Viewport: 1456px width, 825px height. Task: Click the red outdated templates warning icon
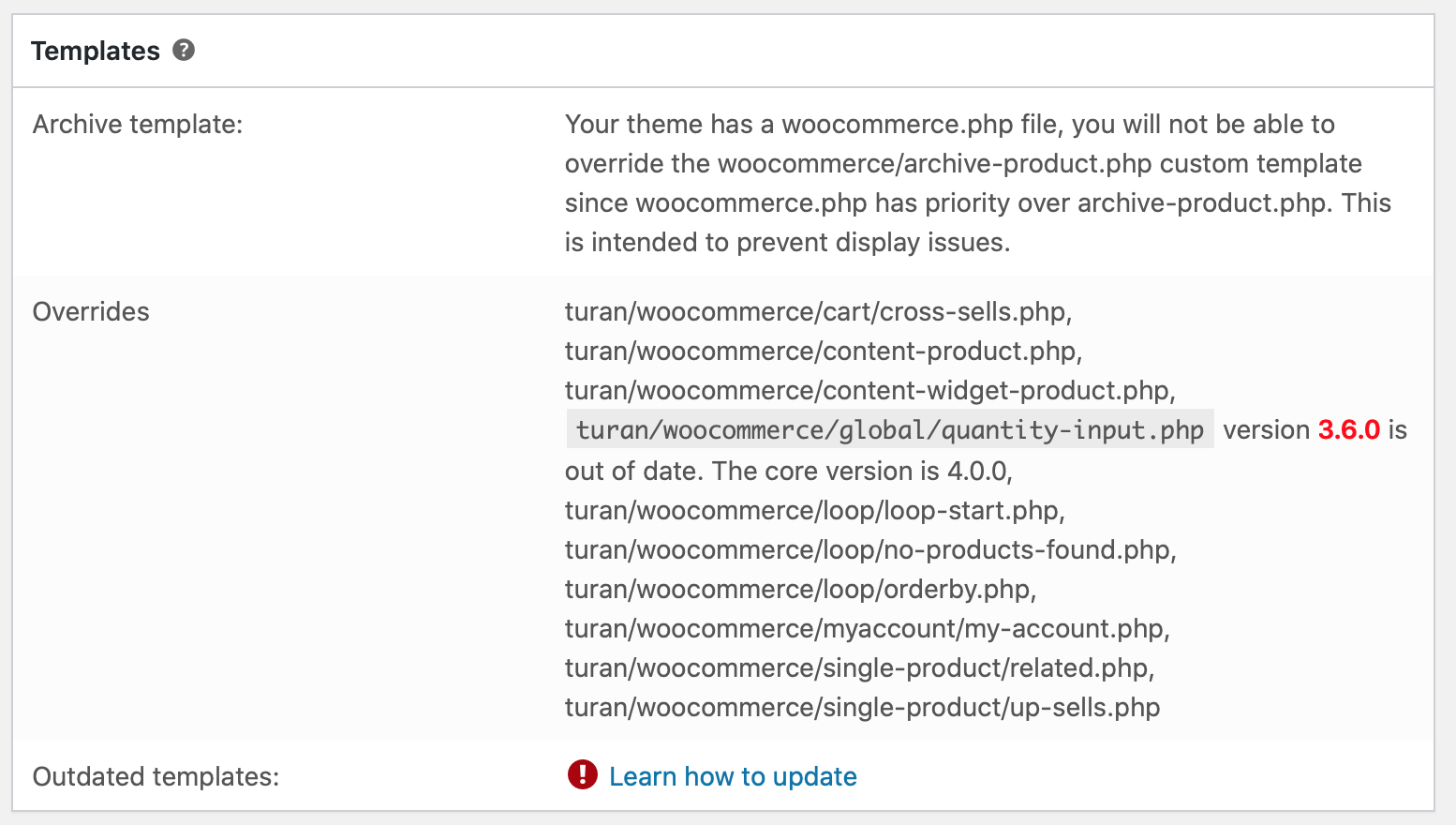pos(582,774)
